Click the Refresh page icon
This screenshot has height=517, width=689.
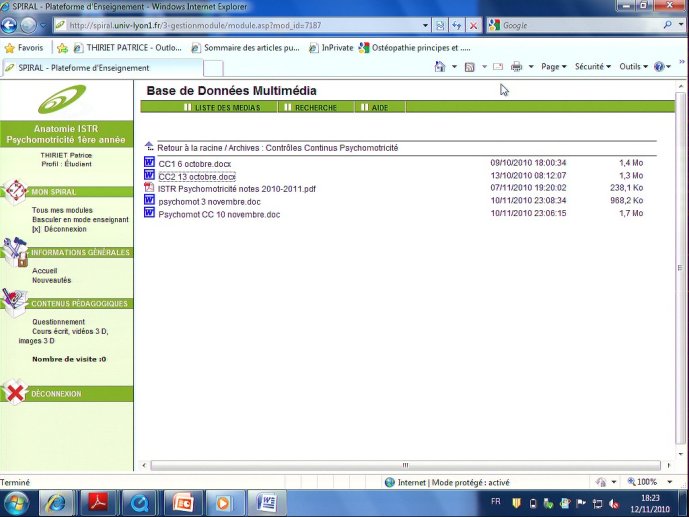point(457,25)
